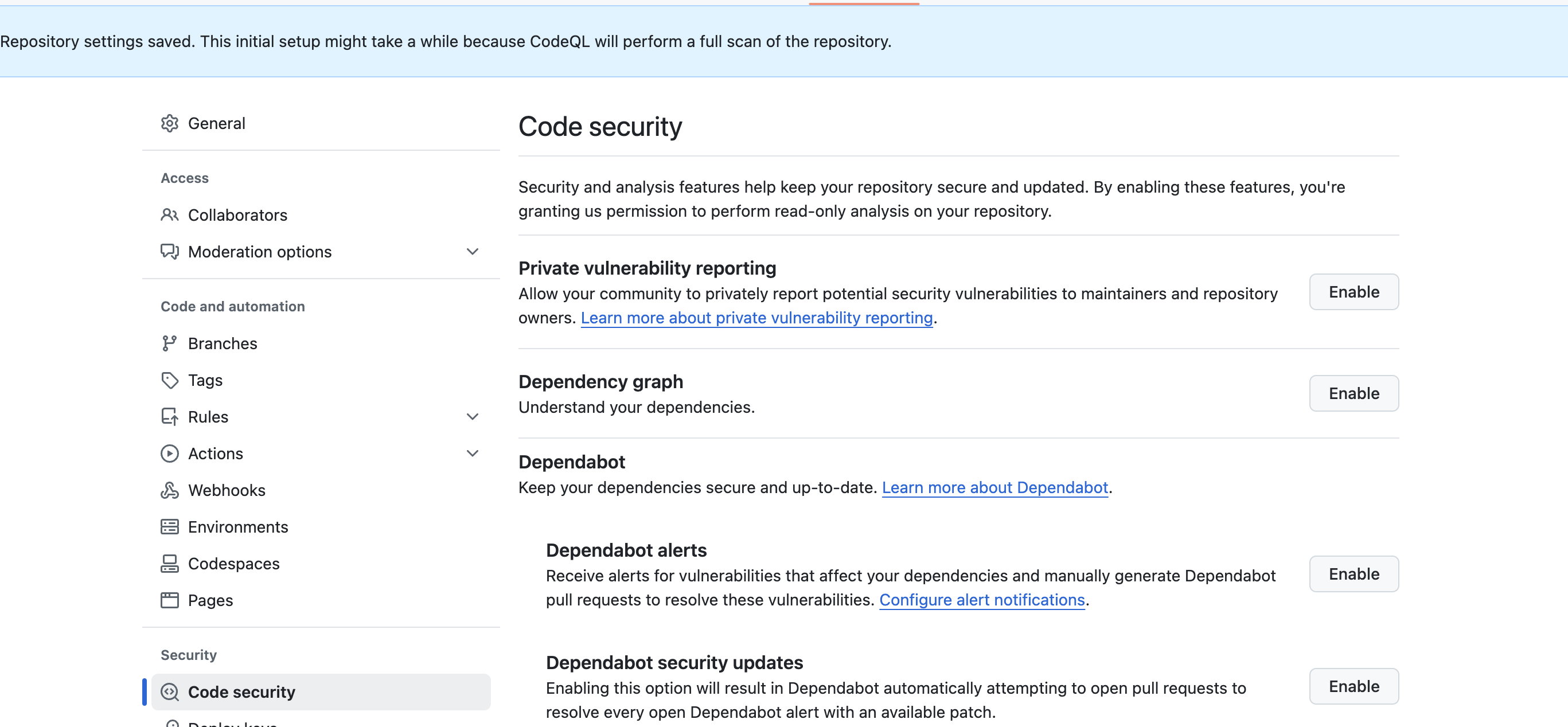Click the Pages browser icon
This screenshot has width=1568, height=727.
click(169, 600)
